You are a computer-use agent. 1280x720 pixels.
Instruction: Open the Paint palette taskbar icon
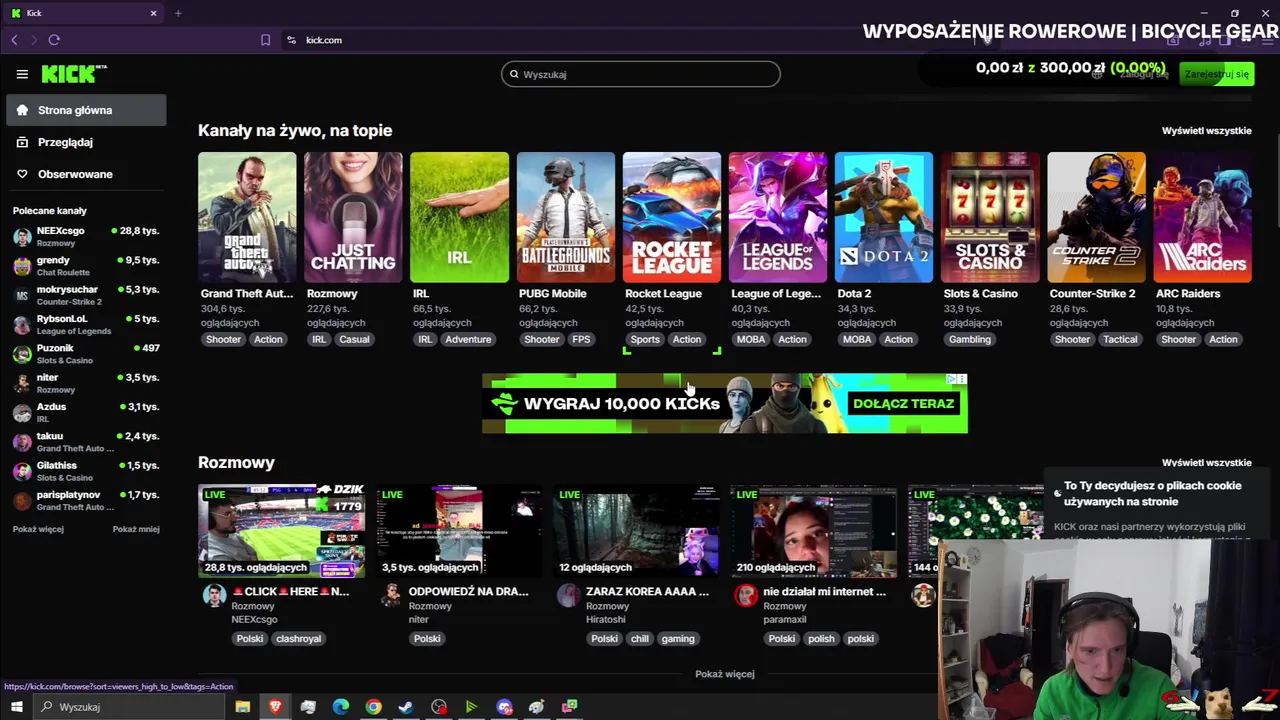[537, 707]
